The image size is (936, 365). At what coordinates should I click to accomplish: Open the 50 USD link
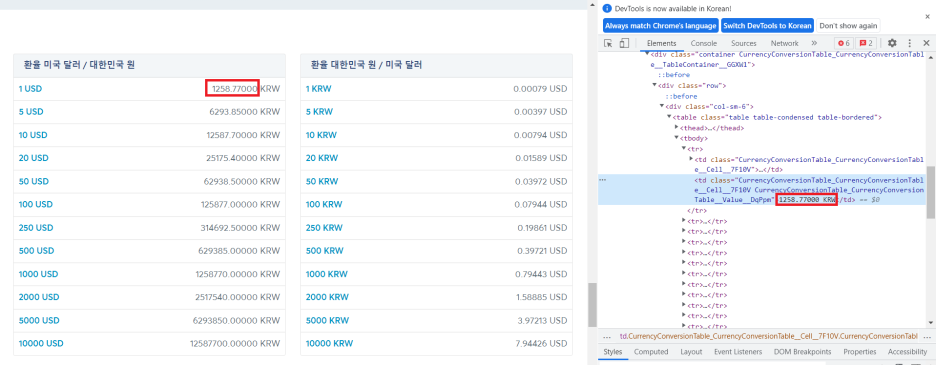[x=33, y=182]
